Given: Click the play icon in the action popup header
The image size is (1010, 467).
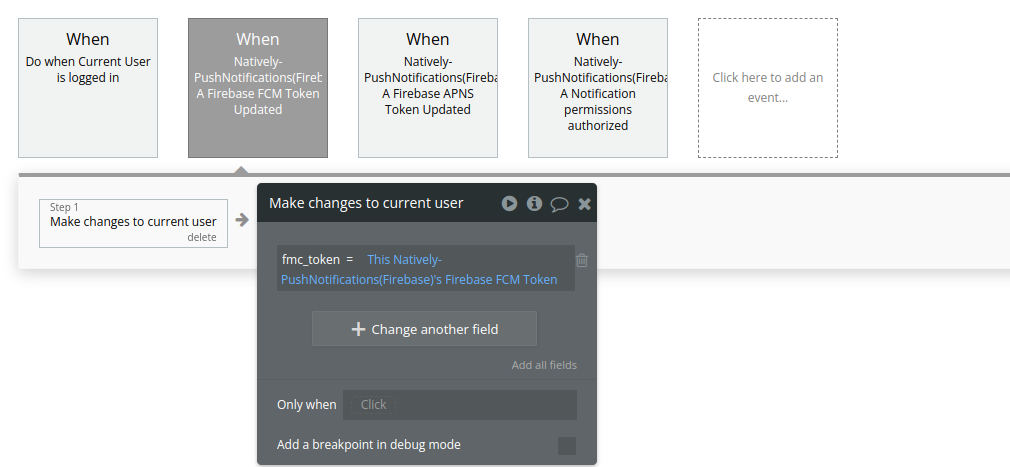Looking at the screenshot, I should click(x=509, y=204).
